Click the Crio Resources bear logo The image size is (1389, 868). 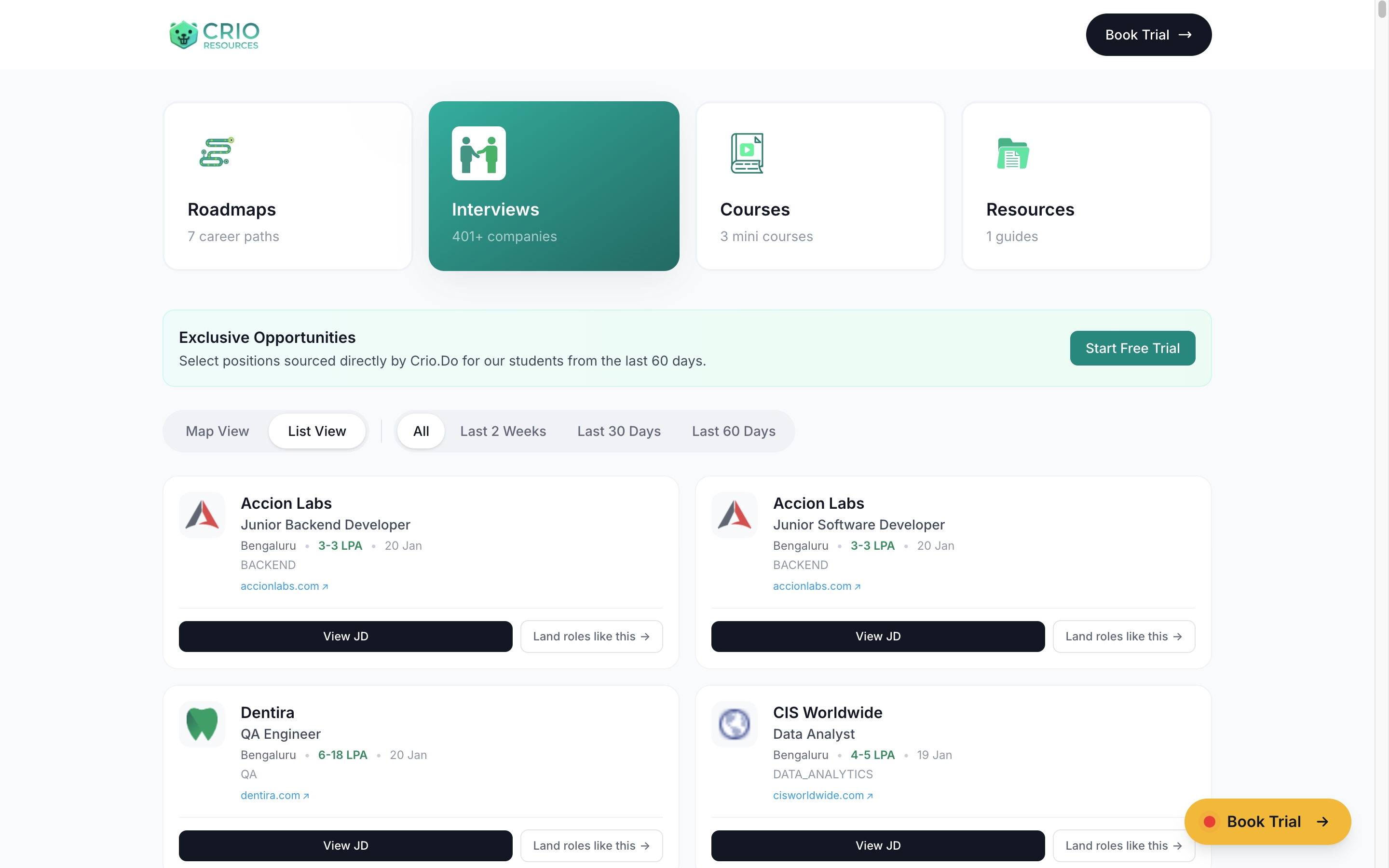pos(184,35)
